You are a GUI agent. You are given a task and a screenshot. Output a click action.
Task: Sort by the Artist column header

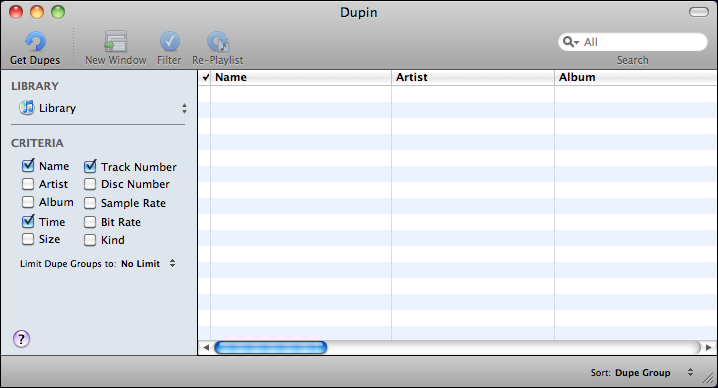click(x=473, y=77)
